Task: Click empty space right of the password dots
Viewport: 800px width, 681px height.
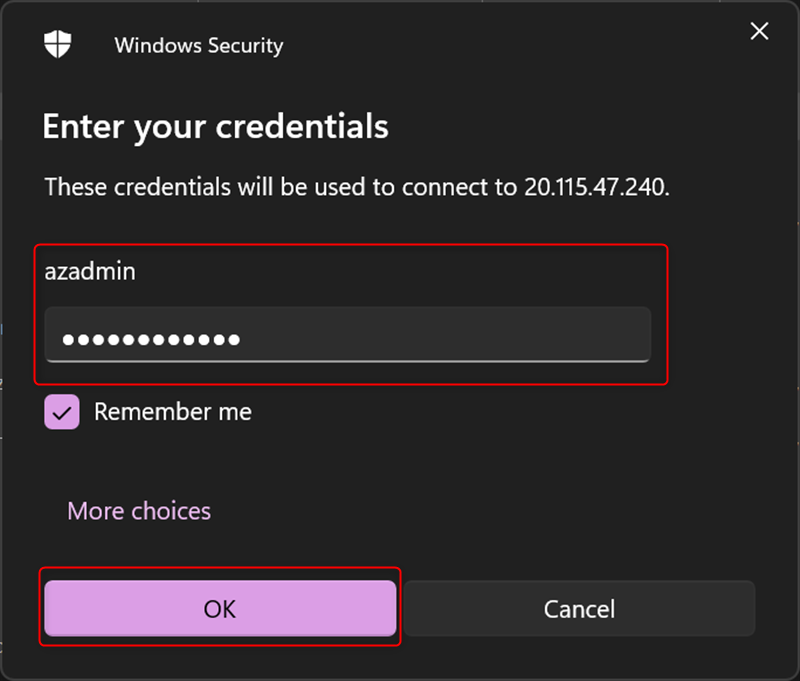Action: [450, 339]
